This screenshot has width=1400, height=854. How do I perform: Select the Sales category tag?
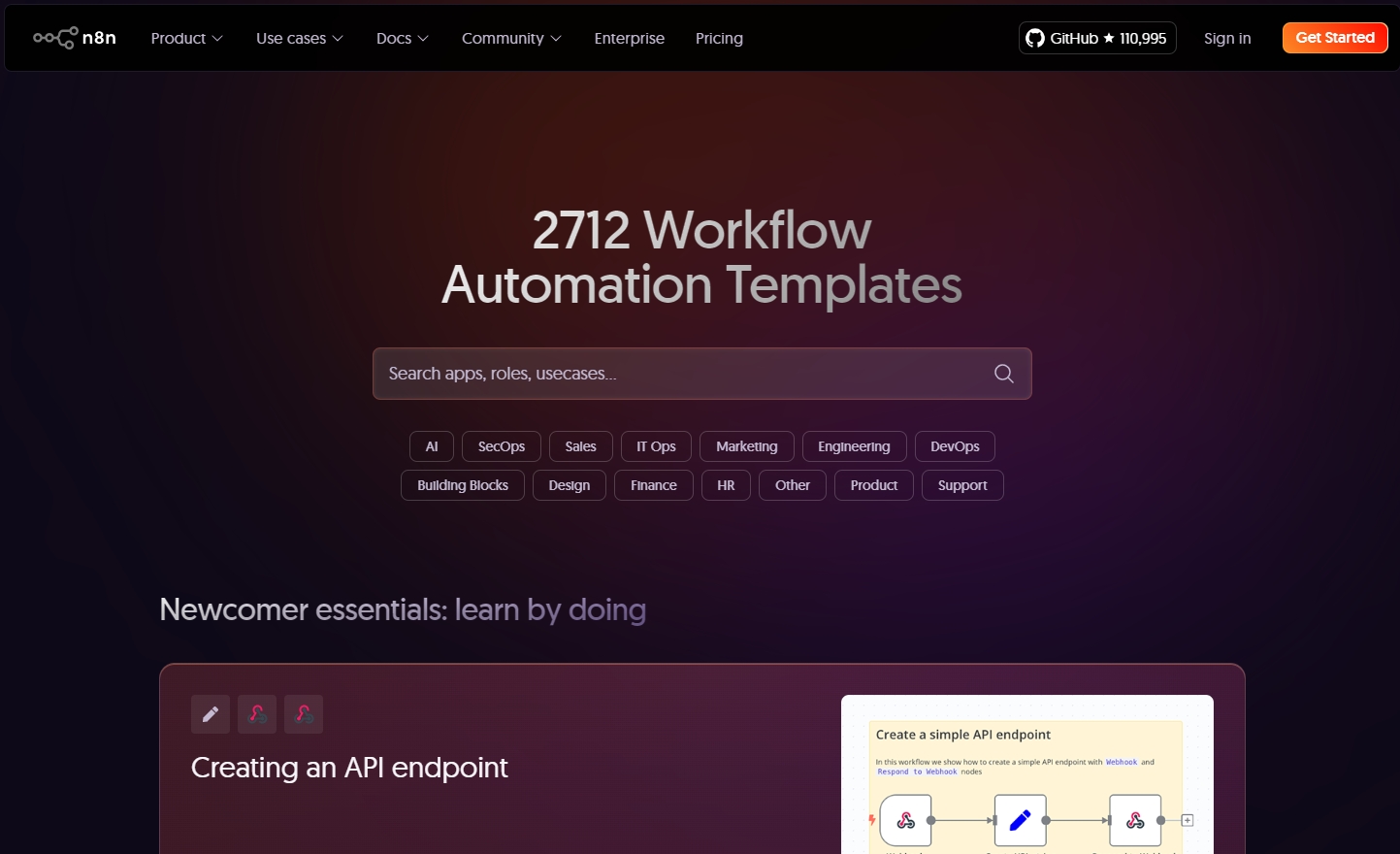[581, 446]
